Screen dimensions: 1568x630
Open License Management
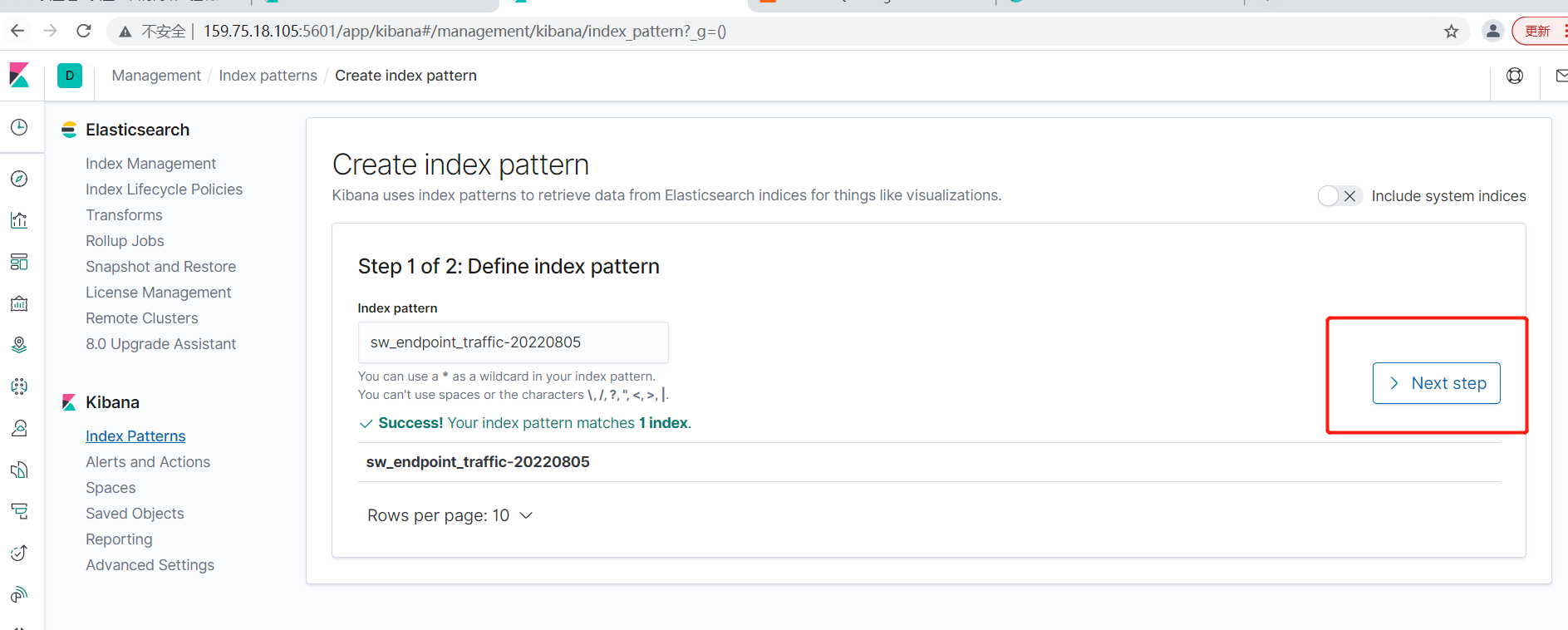click(x=158, y=293)
